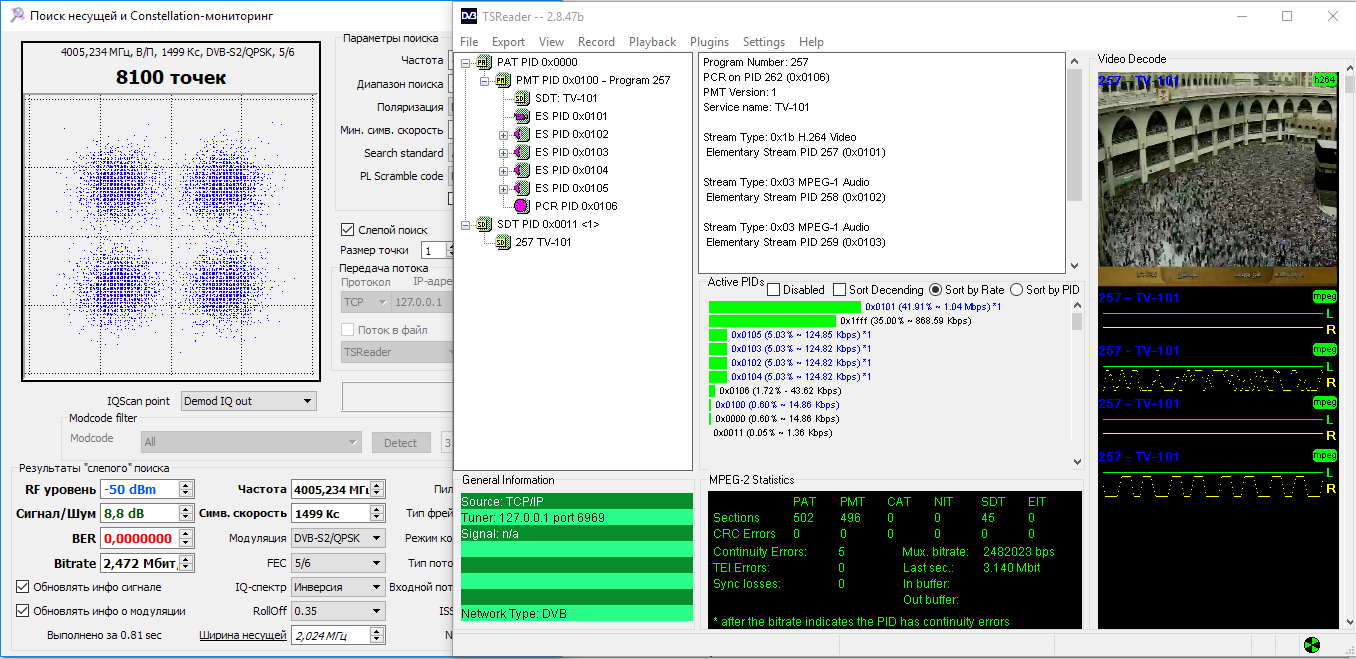The height and width of the screenshot is (659, 1356).
Task: Enable the Sort Decending checkbox
Action: click(x=840, y=290)
